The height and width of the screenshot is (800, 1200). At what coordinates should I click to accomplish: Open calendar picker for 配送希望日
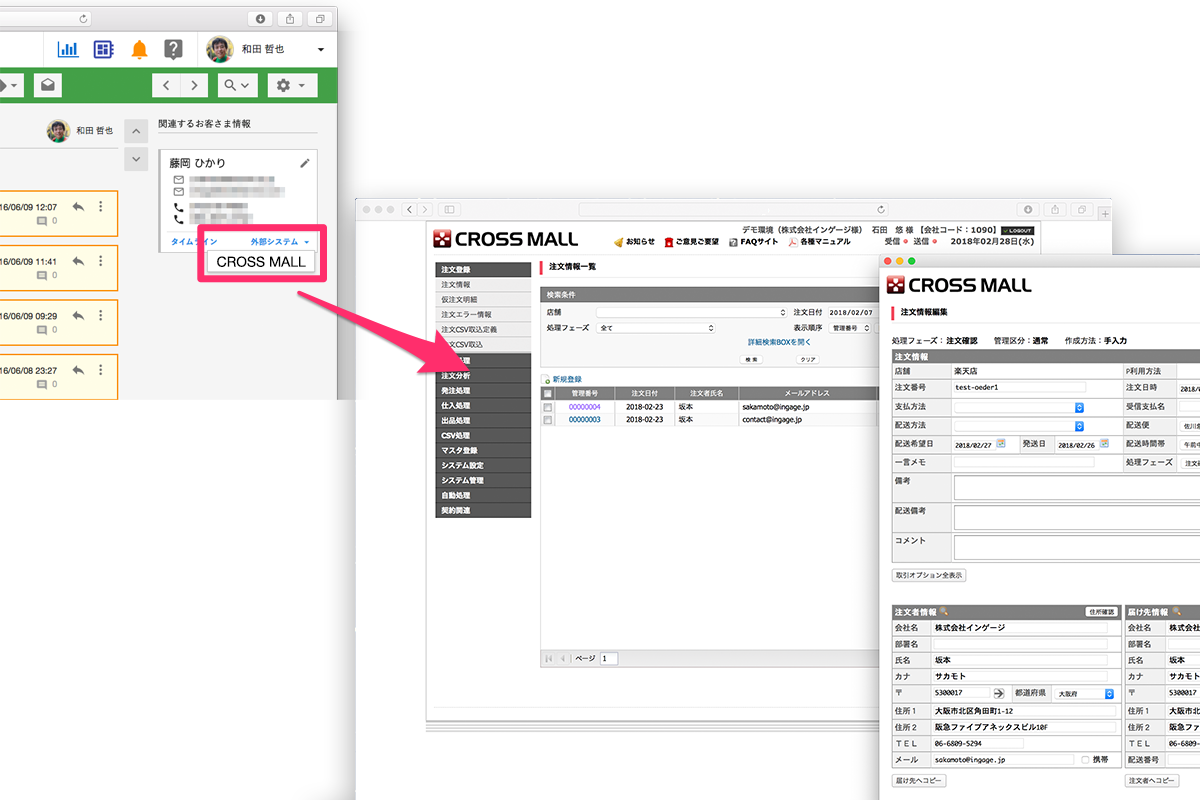tap(1001, 444)
